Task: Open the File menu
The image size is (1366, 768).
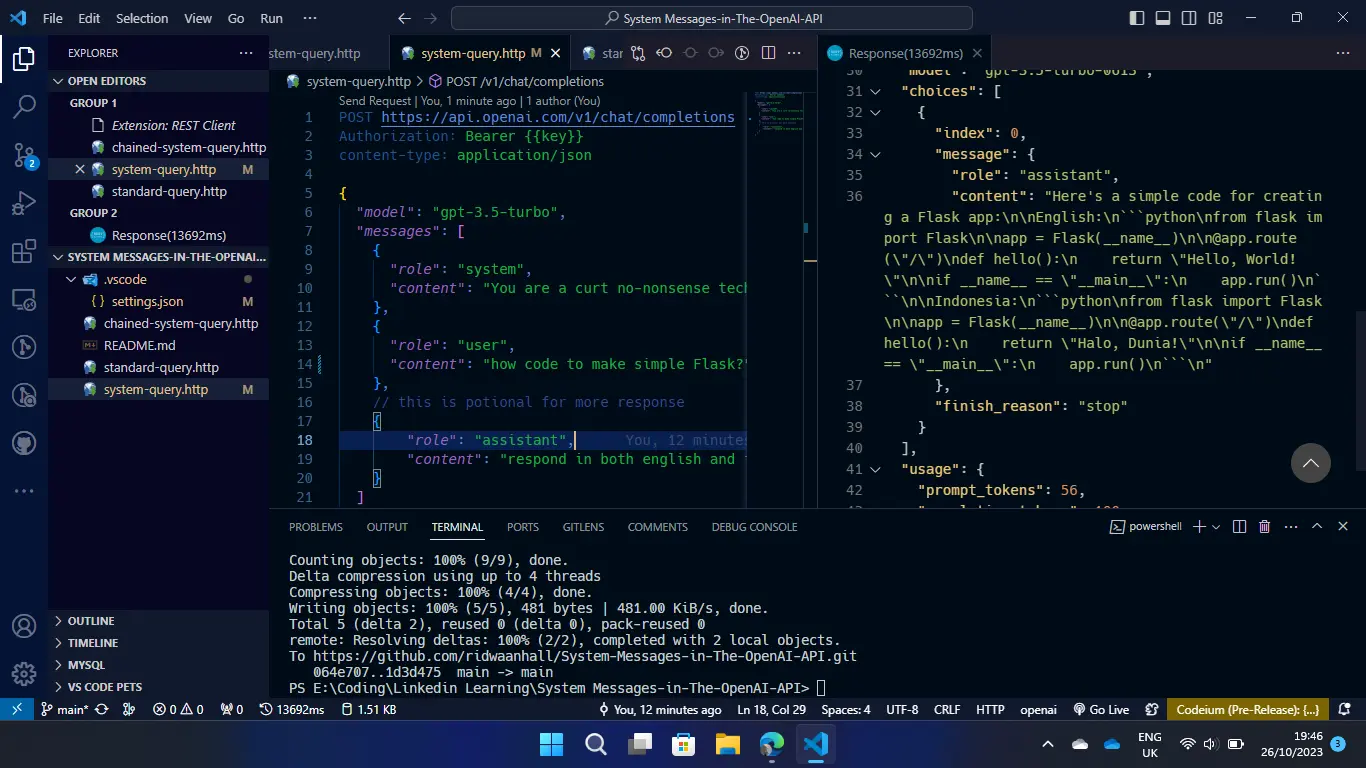Action: pos(53,18)
